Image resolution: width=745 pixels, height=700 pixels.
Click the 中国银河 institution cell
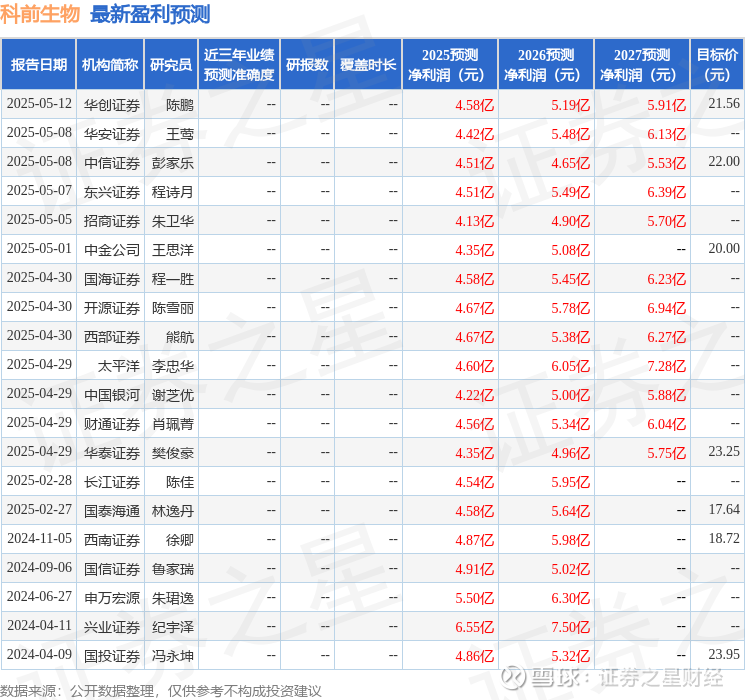coord(112,394)
